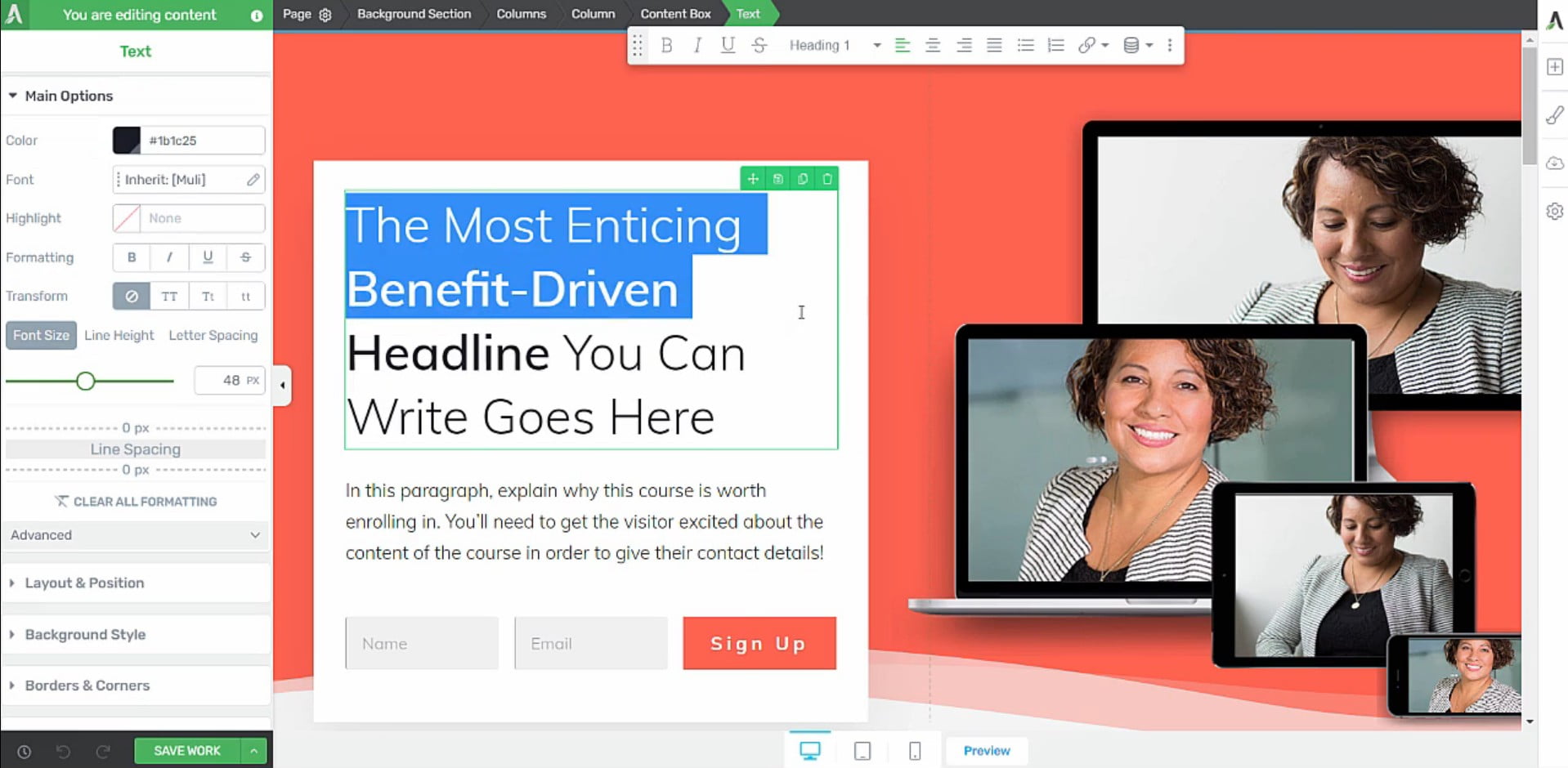Viewport: 1568px width, 768px height.
Task: Duplicate the selected text element
Action: 802,179
